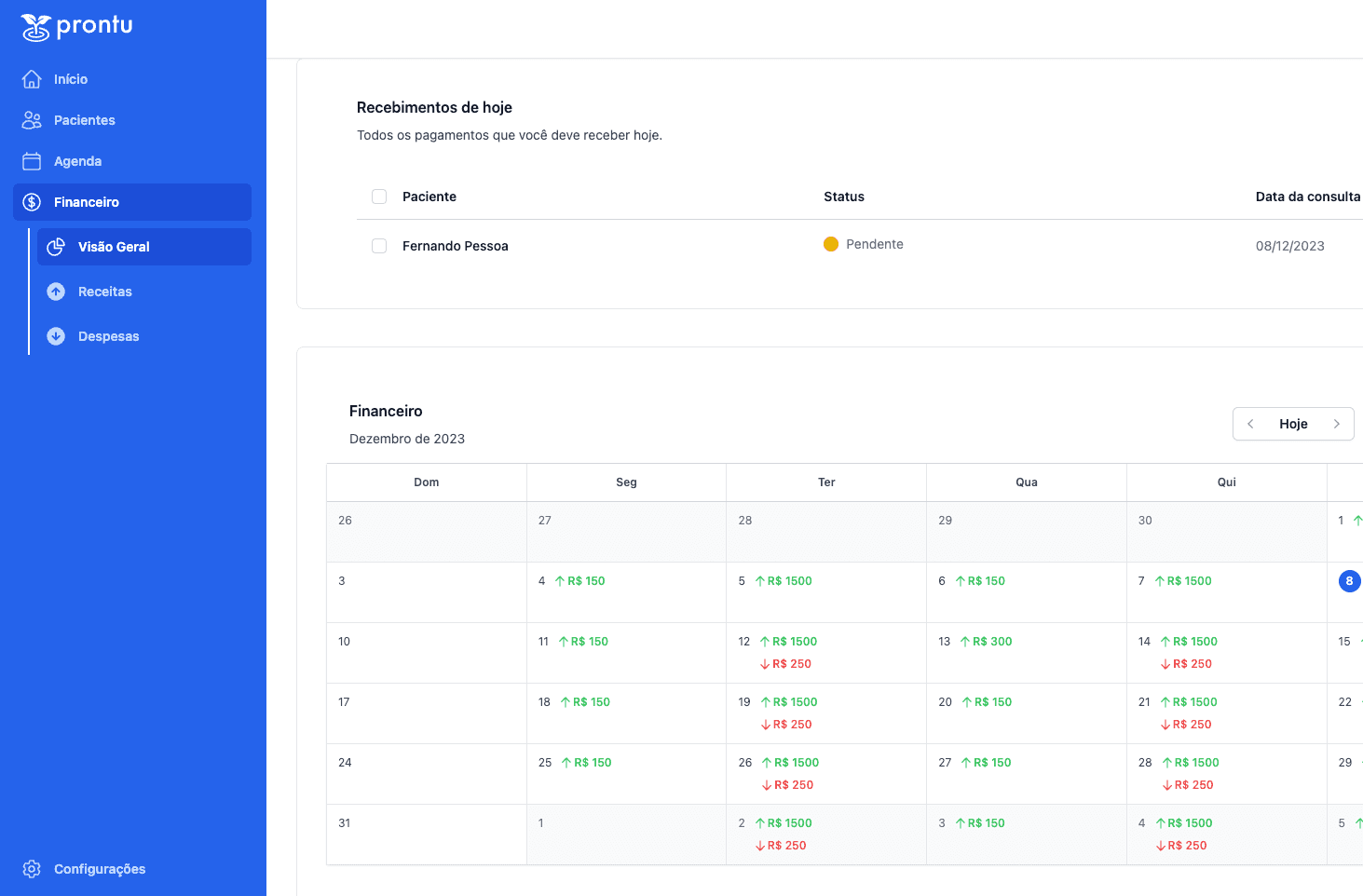Click the Paciente column header
This screenshot has height=896, width=1363.
click(x=429, y=197)
